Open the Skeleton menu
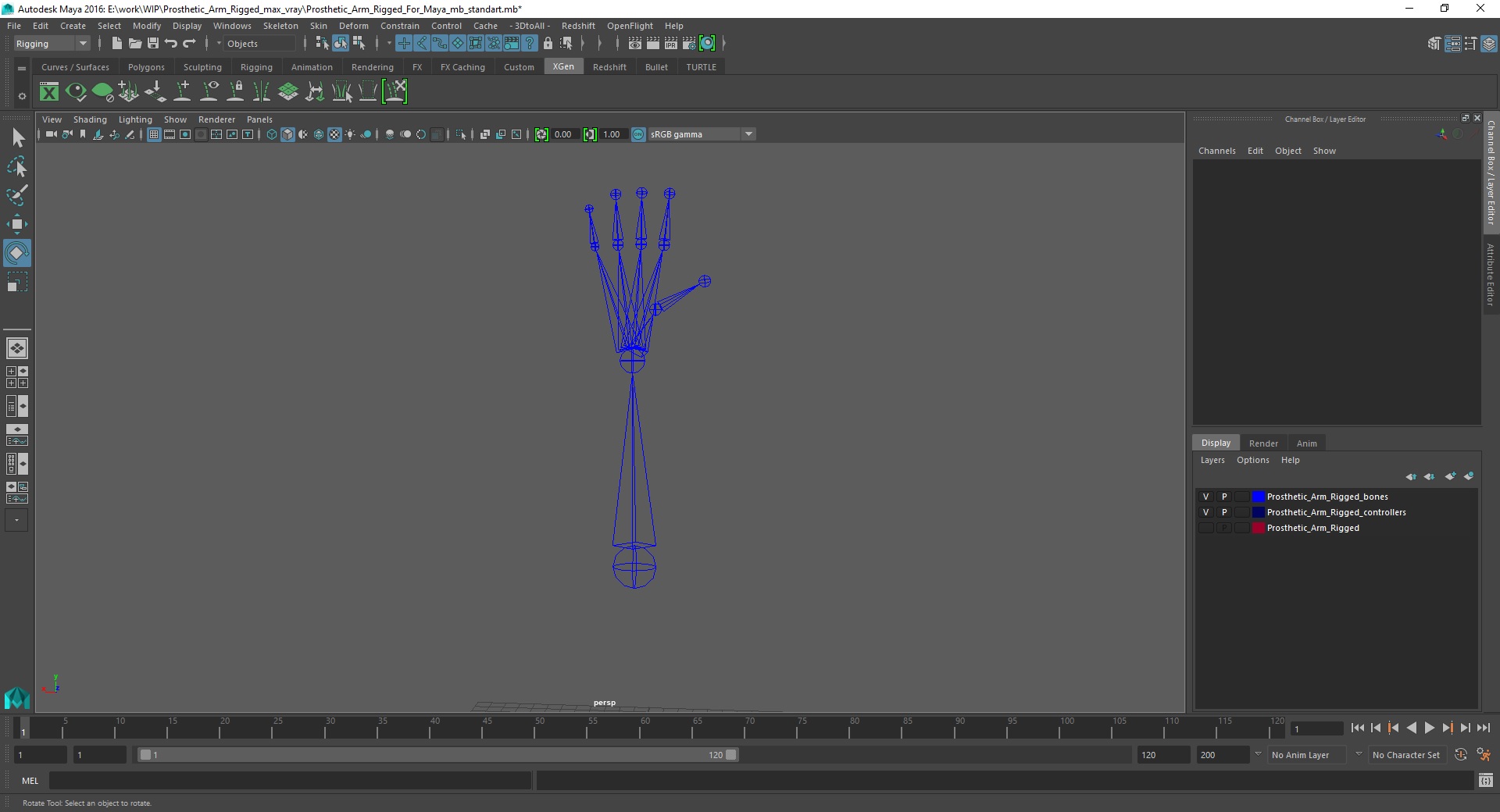This screenshot has width=1500, height=812. [x=280, y=26]
